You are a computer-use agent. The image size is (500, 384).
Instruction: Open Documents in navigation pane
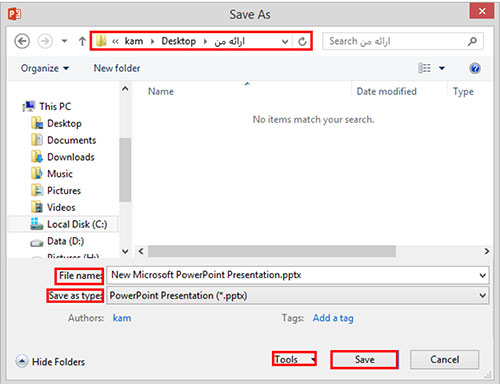point(72,140)
